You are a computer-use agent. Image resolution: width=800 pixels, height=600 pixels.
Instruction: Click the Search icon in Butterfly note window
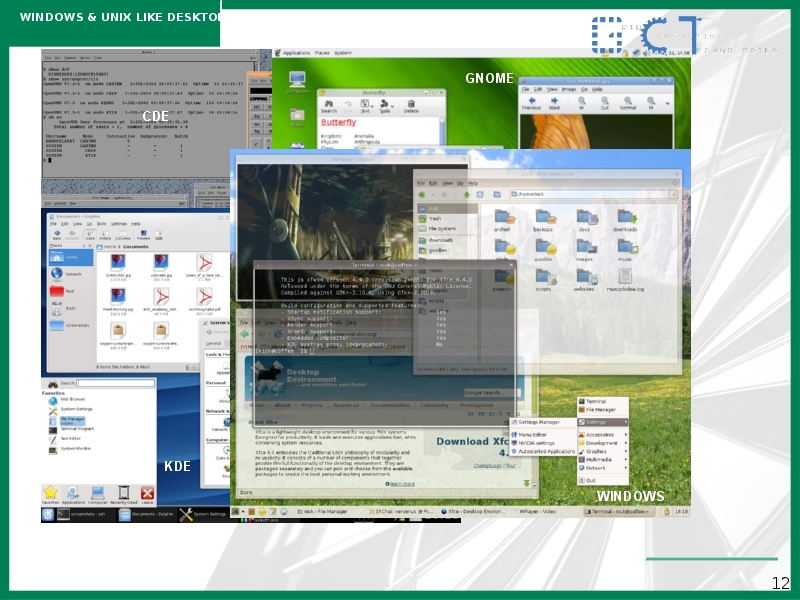tap(331, 106)
